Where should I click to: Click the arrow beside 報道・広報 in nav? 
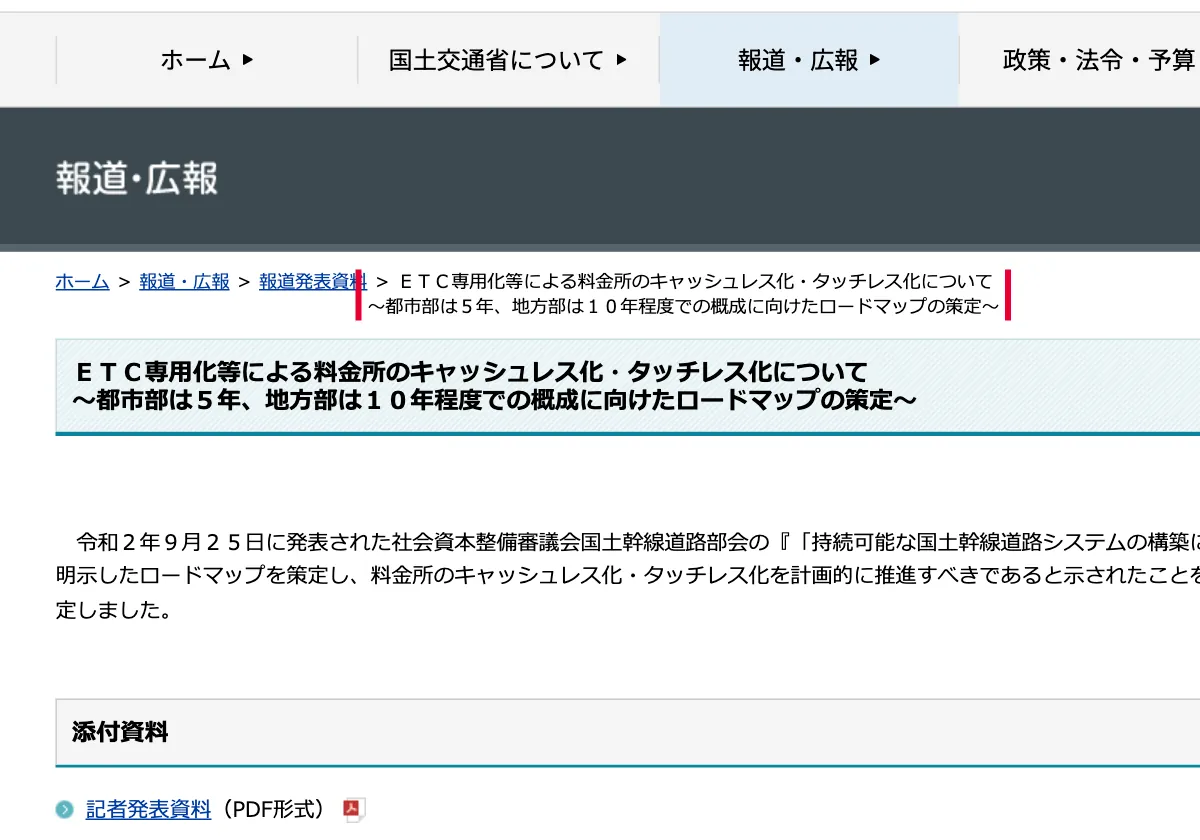(x=875, y=60)
